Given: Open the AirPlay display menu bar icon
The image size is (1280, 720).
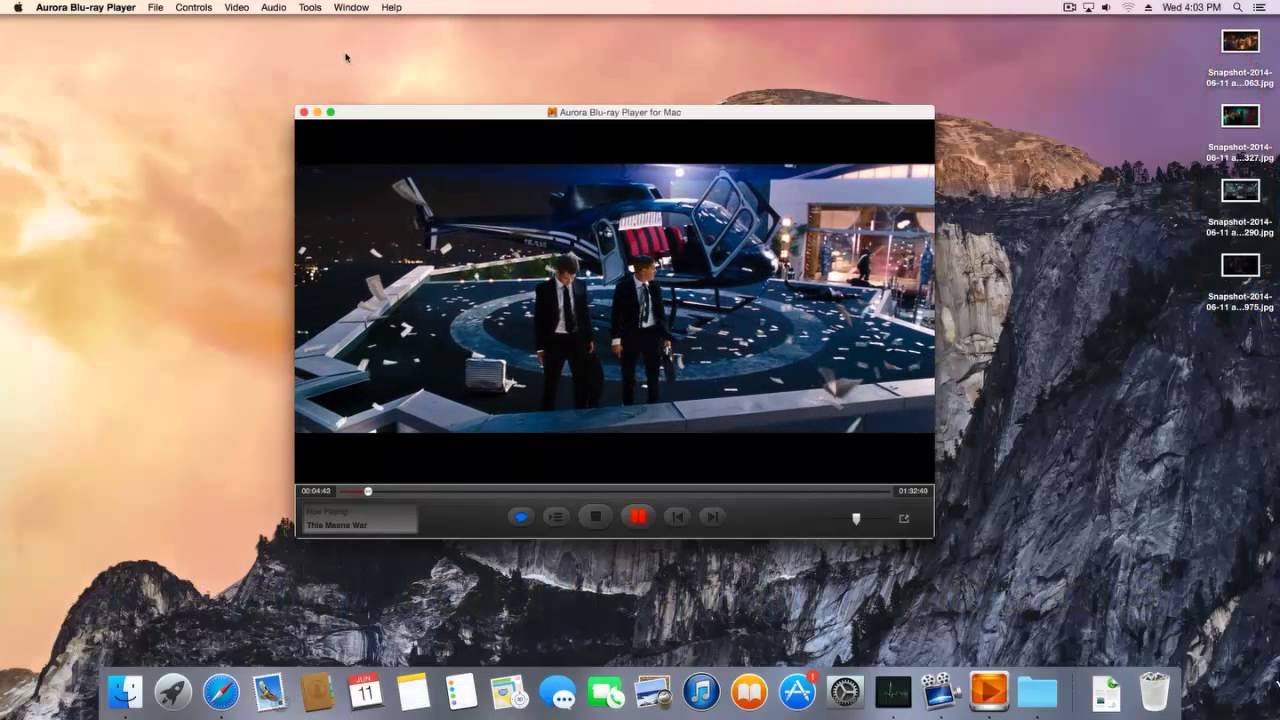Looking at the screenshot, I should click(1089, 7).
